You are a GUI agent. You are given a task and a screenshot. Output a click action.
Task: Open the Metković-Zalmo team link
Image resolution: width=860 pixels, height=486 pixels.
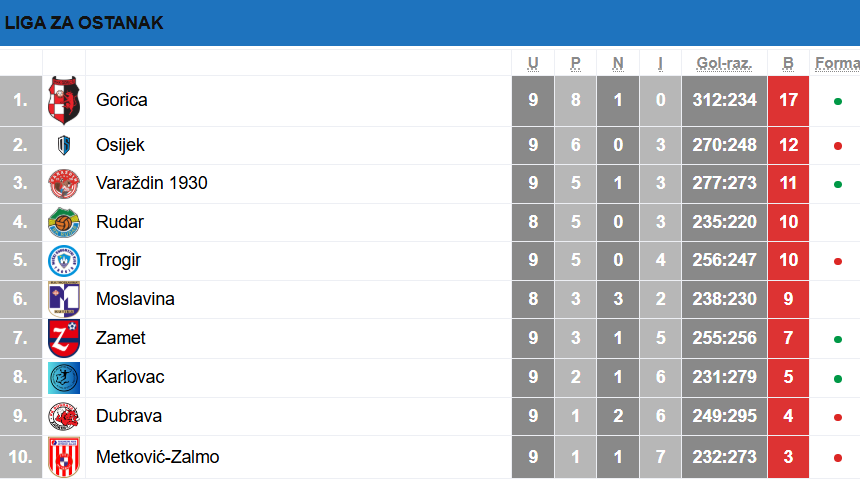(x=157, y=457)
